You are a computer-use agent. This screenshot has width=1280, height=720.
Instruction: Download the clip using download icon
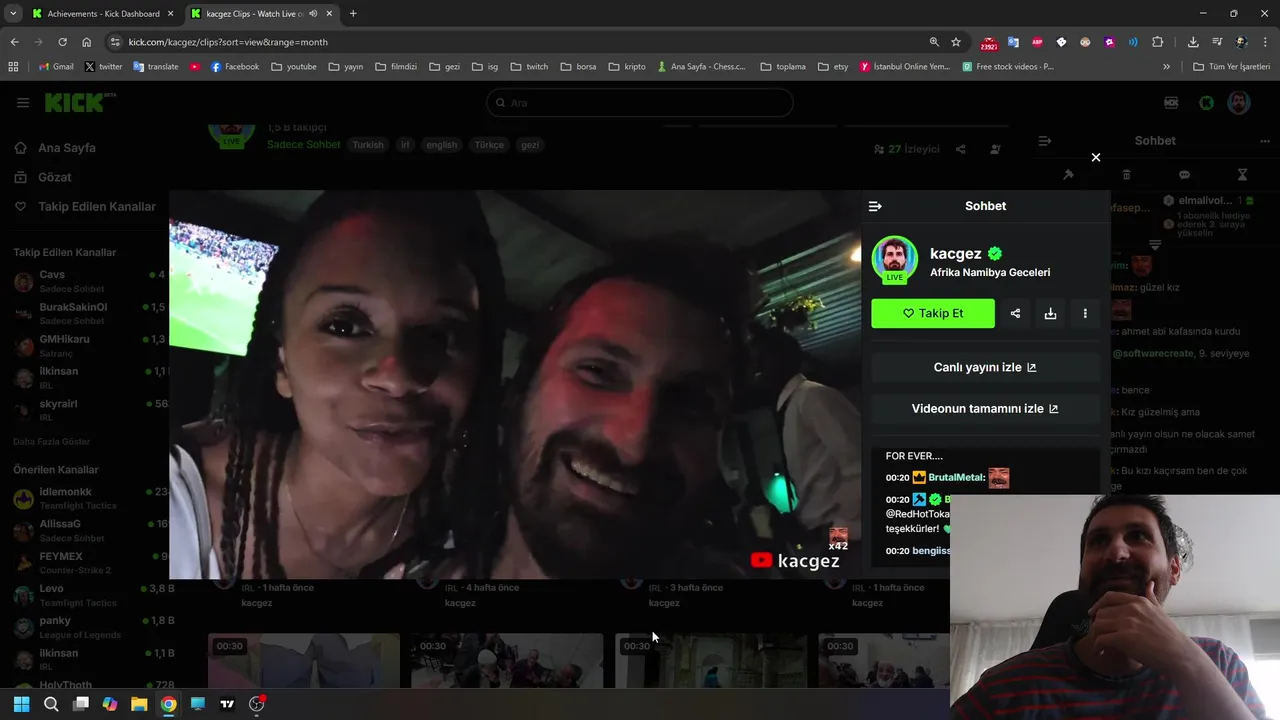pyautogui.click(x=1050, y=313)
